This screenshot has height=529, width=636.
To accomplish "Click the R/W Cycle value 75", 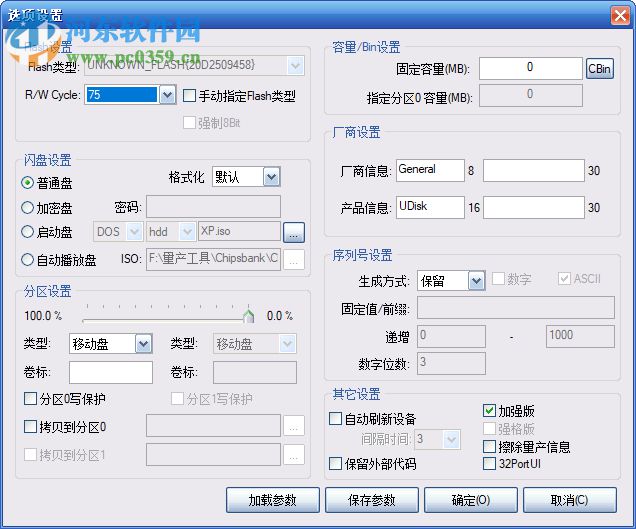I will click(122, 95).
